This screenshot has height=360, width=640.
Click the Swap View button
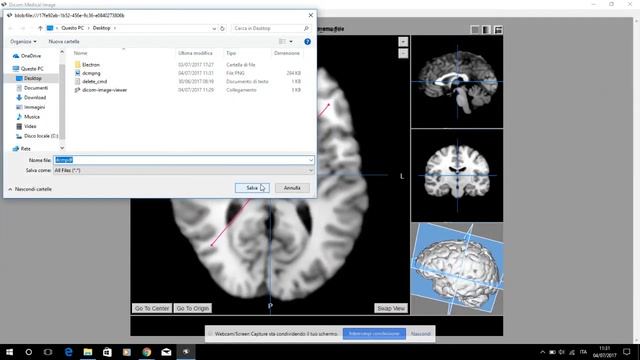pos(391,308)
